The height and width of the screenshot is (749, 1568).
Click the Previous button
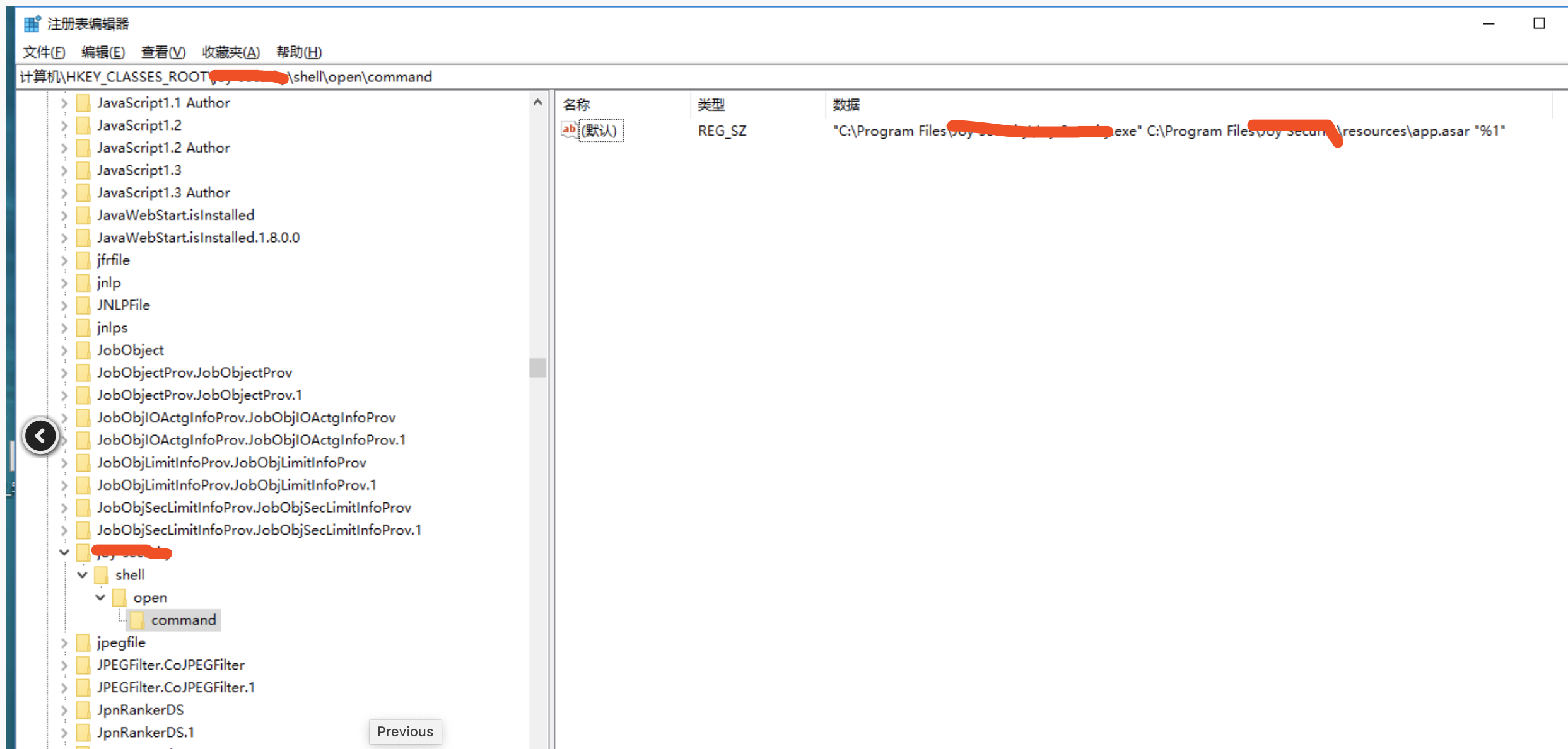[x=405, y=731]
